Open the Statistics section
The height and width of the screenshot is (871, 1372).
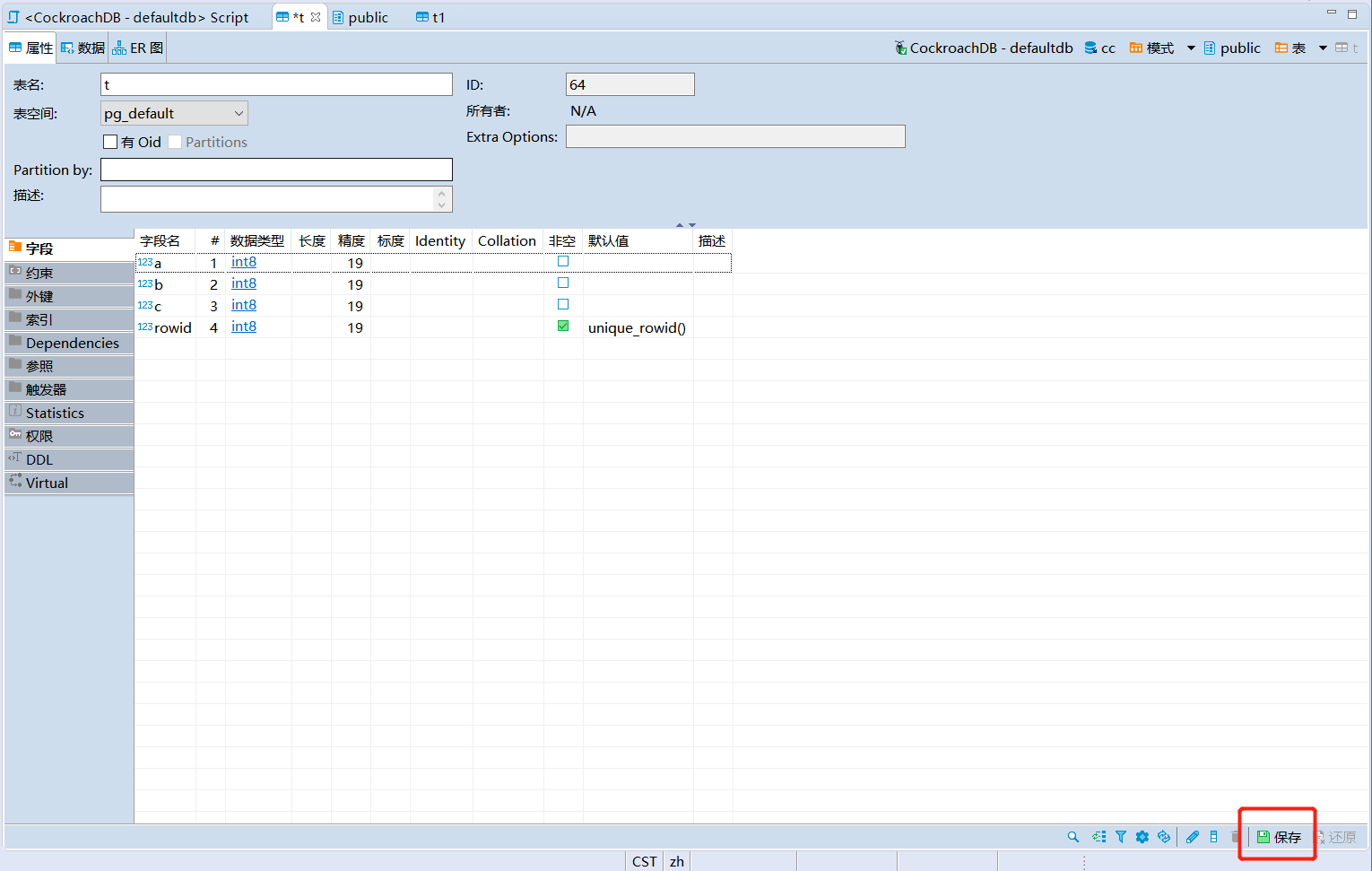click(69, 413)
